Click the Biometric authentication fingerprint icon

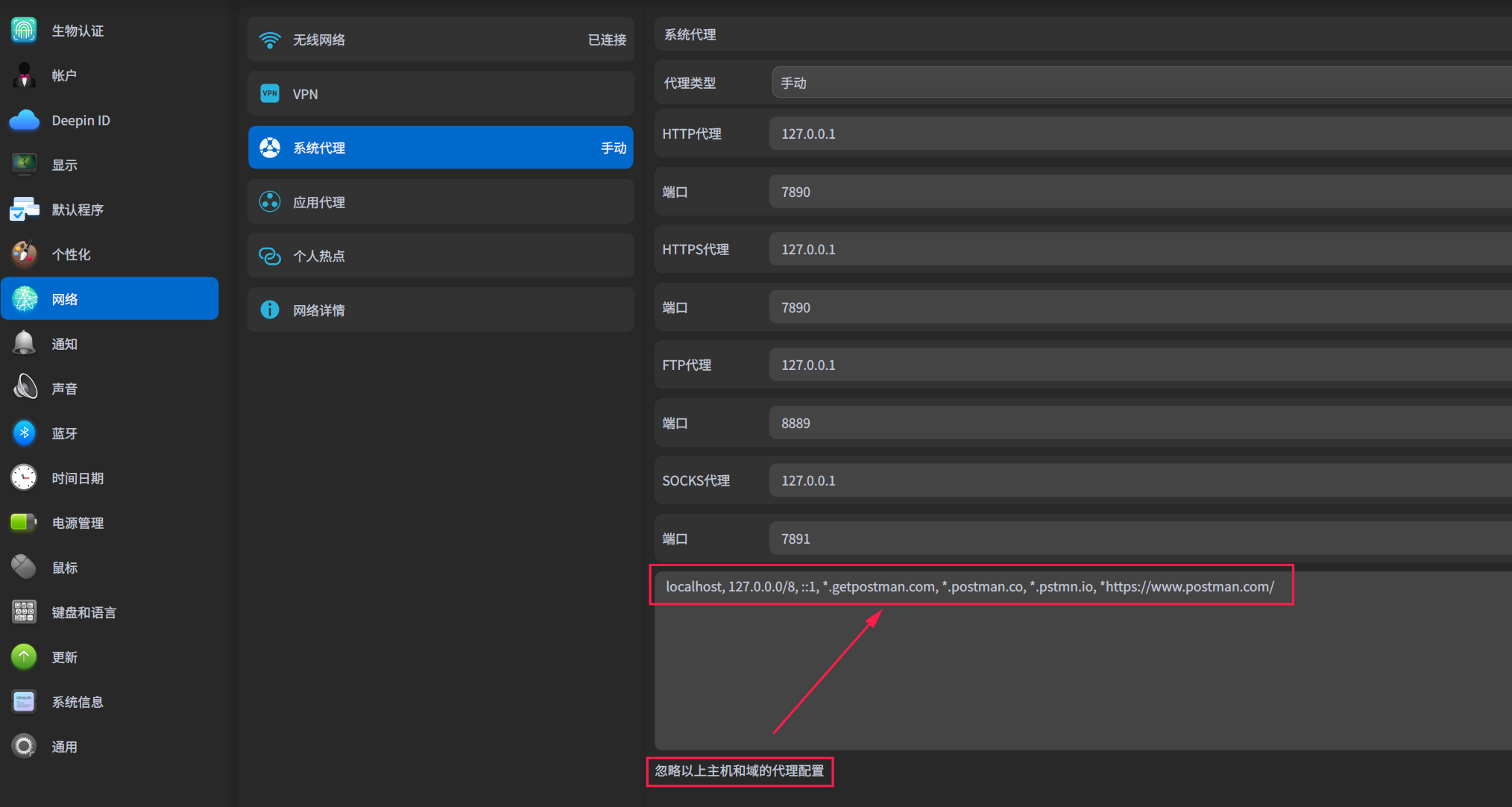click(x=24, y=30)
